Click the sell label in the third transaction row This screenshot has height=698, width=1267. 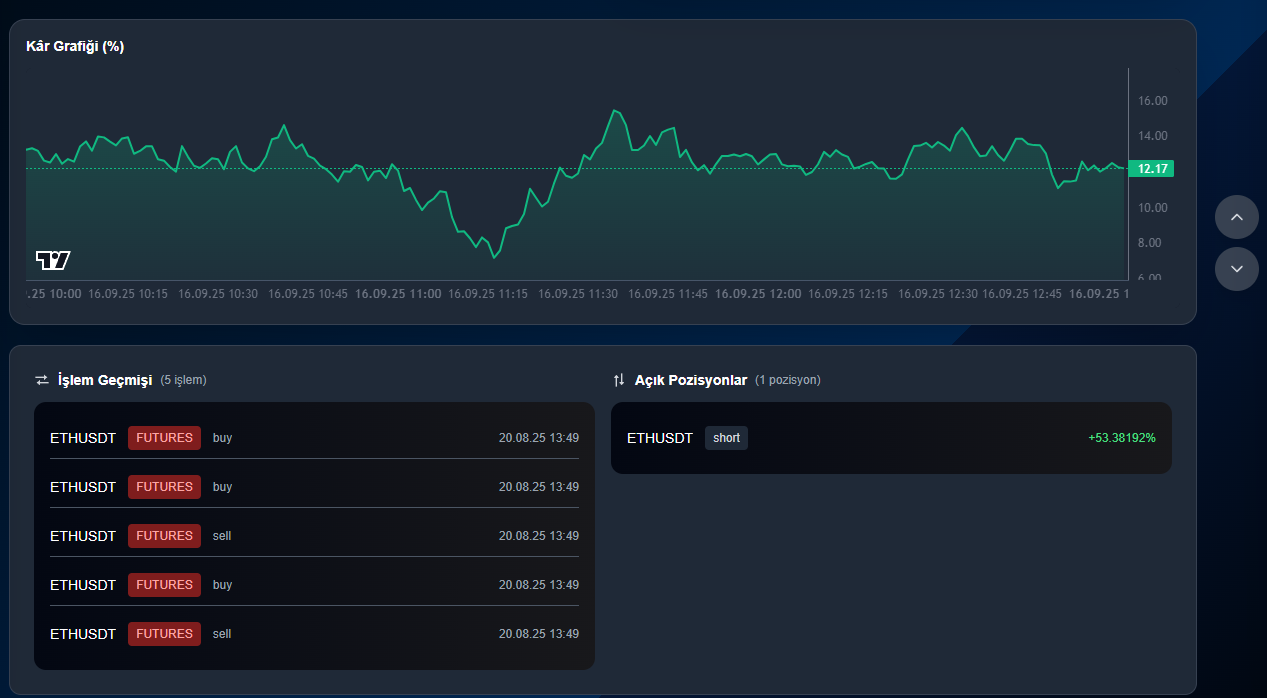pos(222,536)
